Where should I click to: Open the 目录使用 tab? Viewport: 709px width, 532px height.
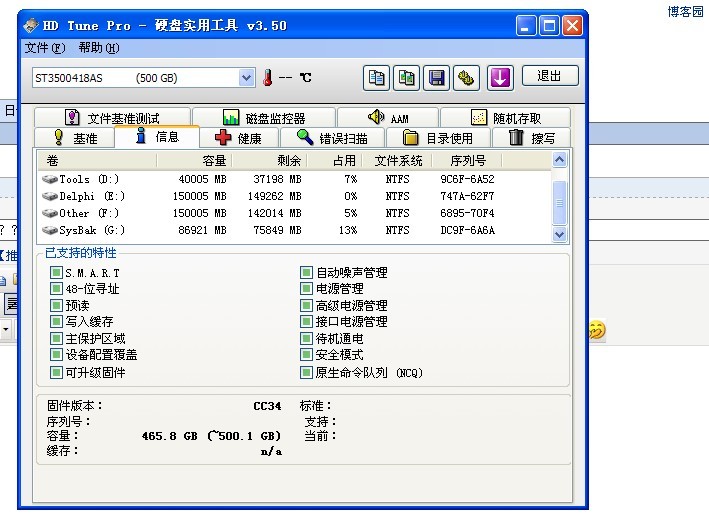click(438, 137)
